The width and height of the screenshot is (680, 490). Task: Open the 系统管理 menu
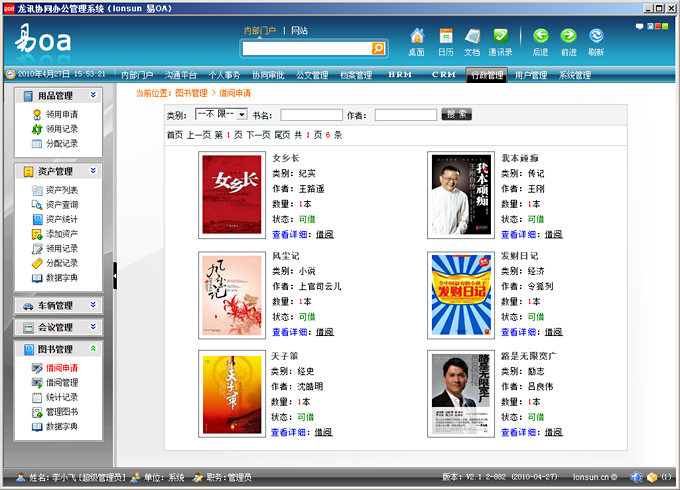575,75
